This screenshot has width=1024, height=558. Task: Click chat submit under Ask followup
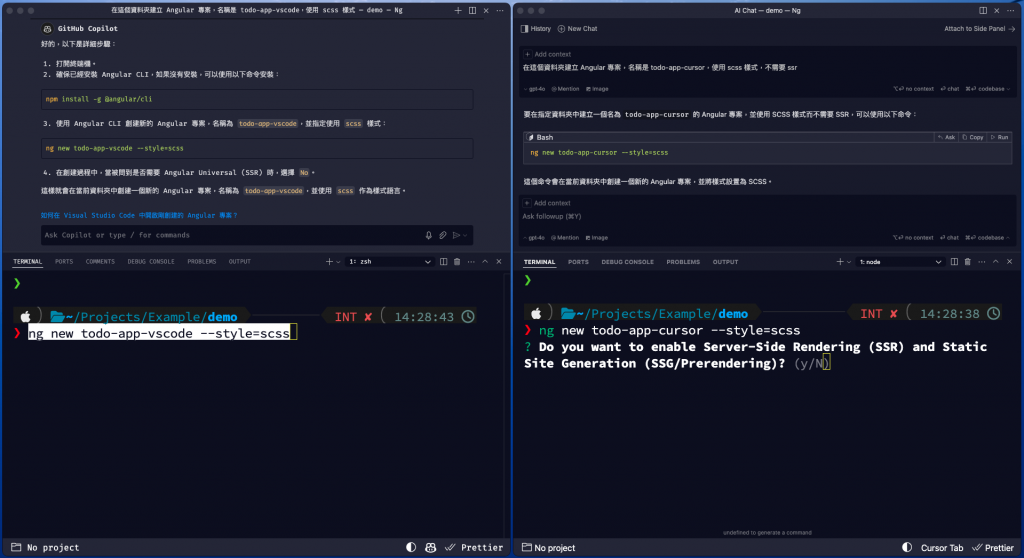pyautogui.click(x=950, y=238)
